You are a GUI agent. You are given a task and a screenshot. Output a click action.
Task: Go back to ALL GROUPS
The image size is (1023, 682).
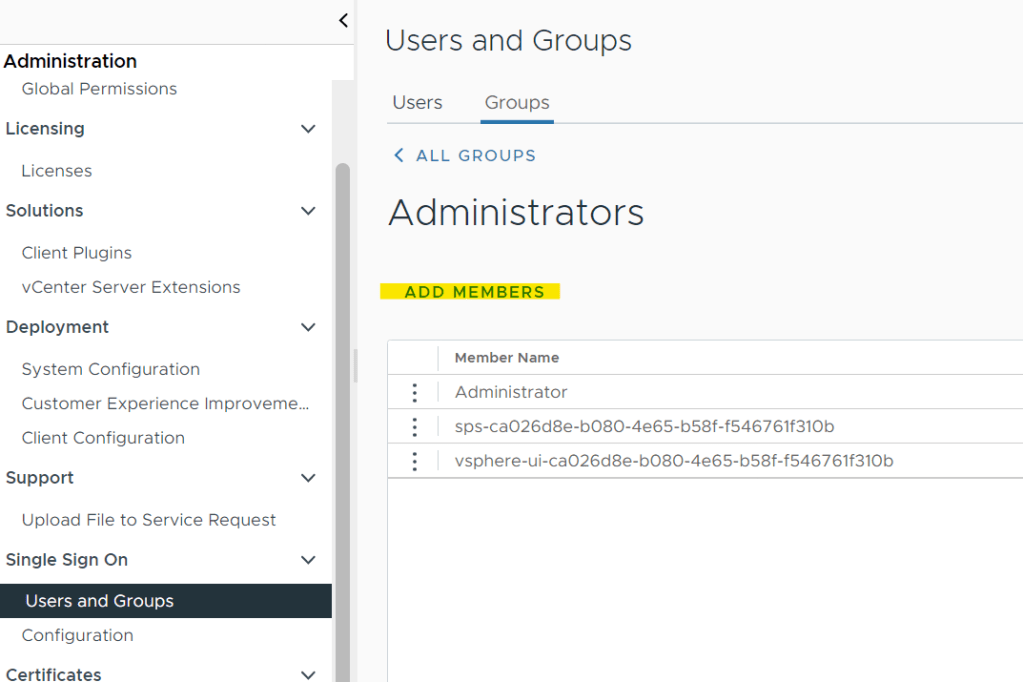(x=476, y=156)
